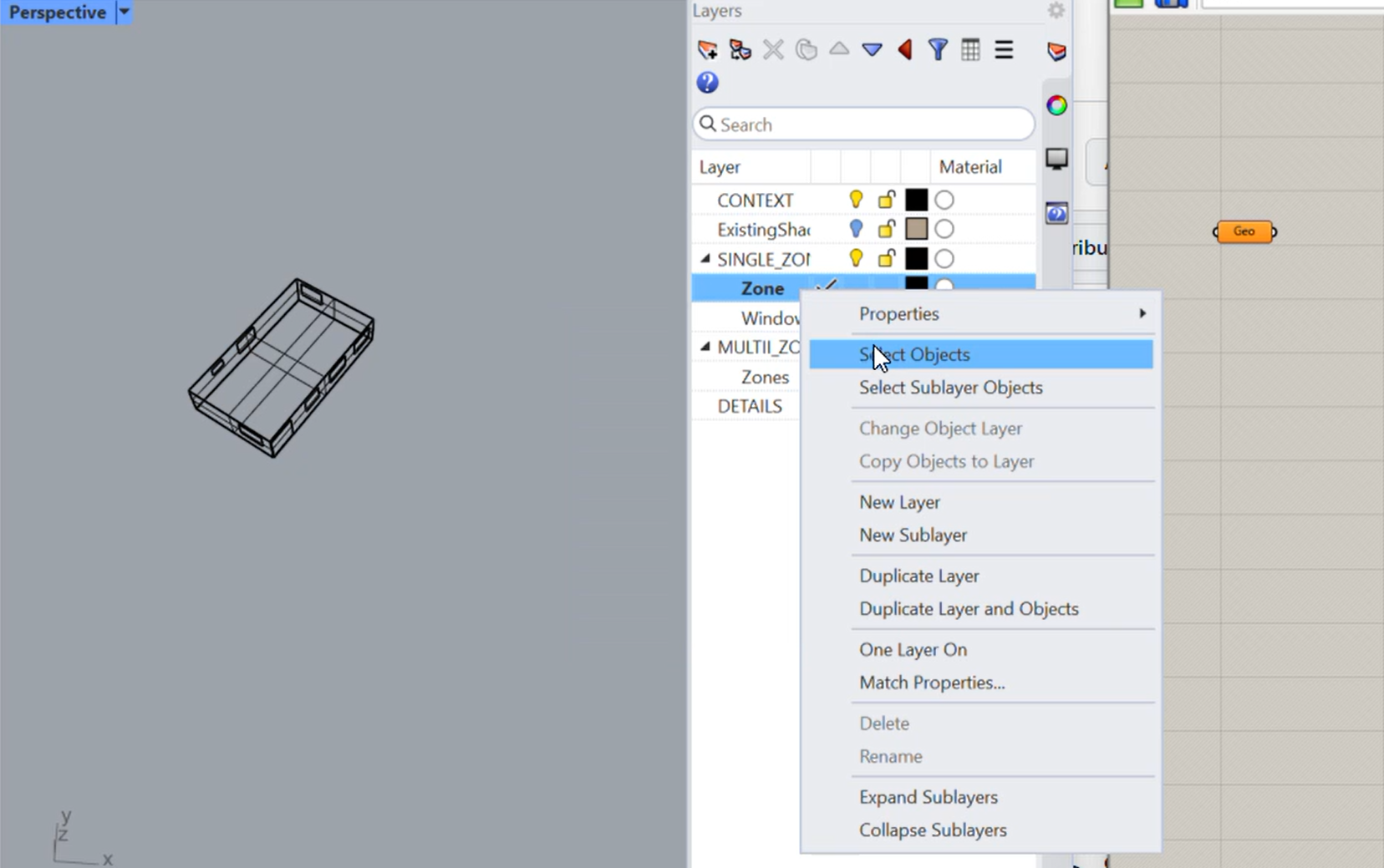Viewport: 1384px width, 868px height.
Task: Collapse the MULTII_ZONE layer tree
Action: pos(705,347)
